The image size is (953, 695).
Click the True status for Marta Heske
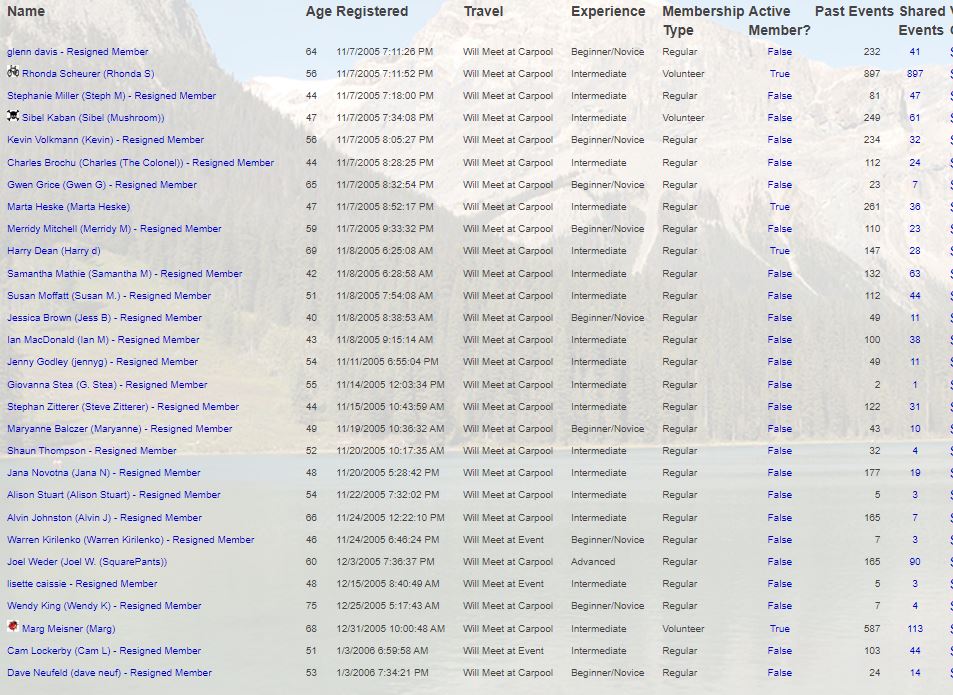(x=780, y=207)
